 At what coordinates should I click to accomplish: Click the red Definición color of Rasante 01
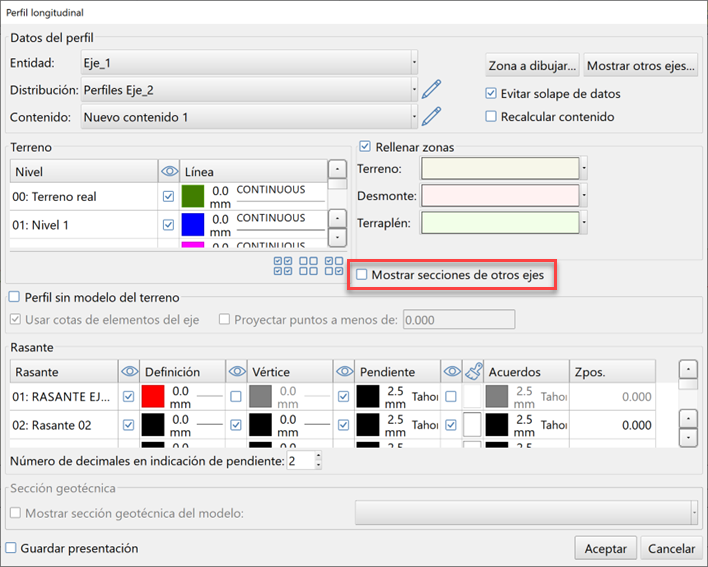pos(153,397)
